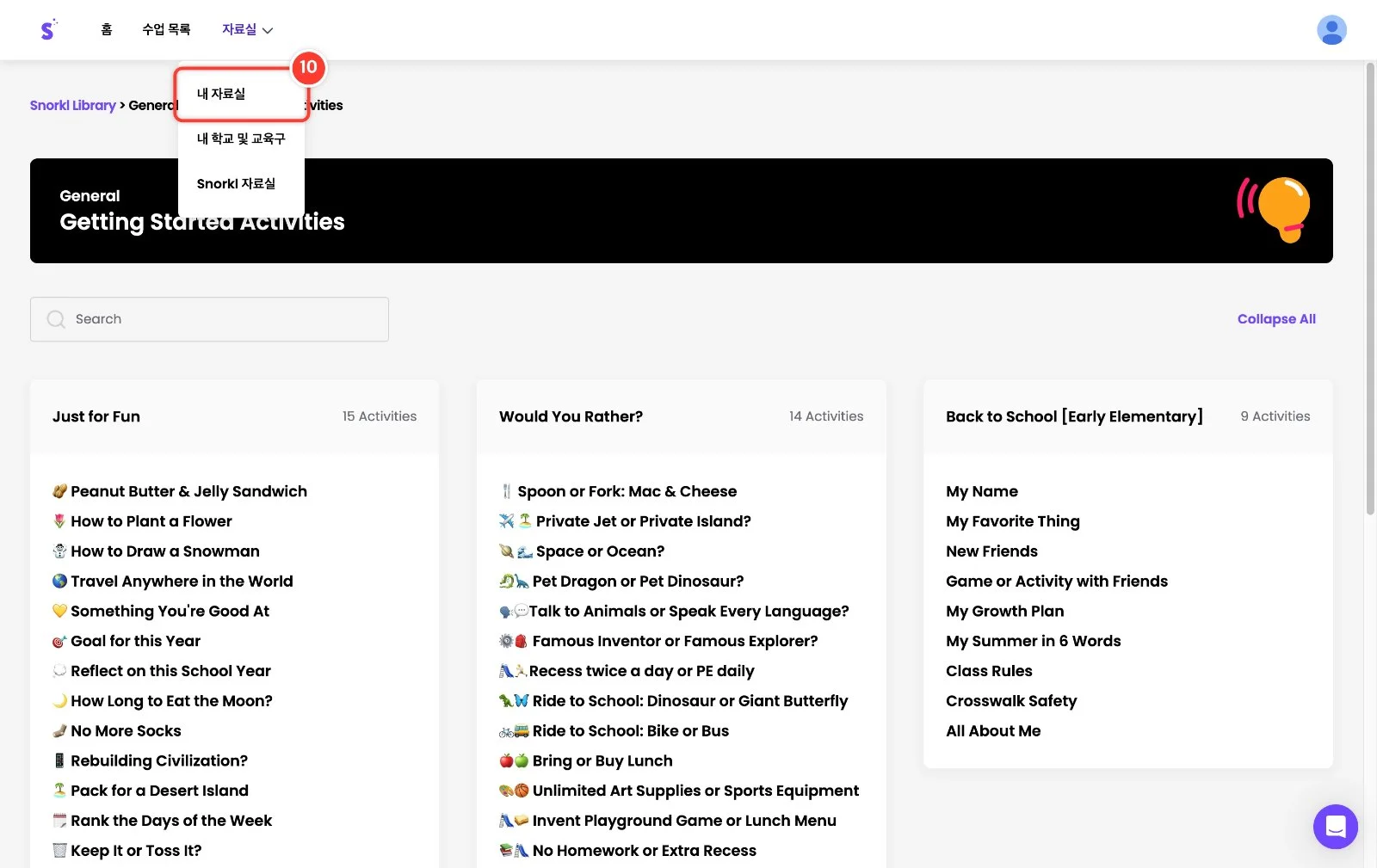This screenshot has height=868, width=1377.
Task: Collapse the Just for Fun section header
Action: (234, 416)
